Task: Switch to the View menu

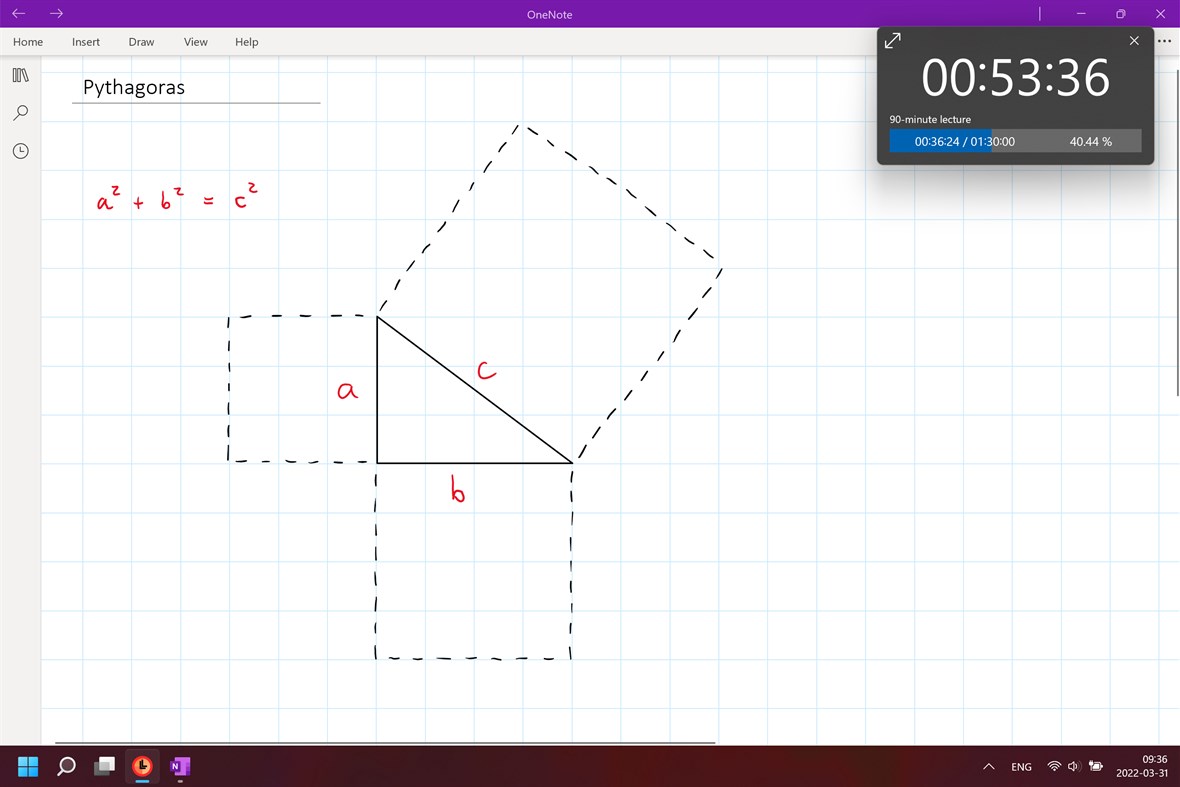Action: (195, 42)
